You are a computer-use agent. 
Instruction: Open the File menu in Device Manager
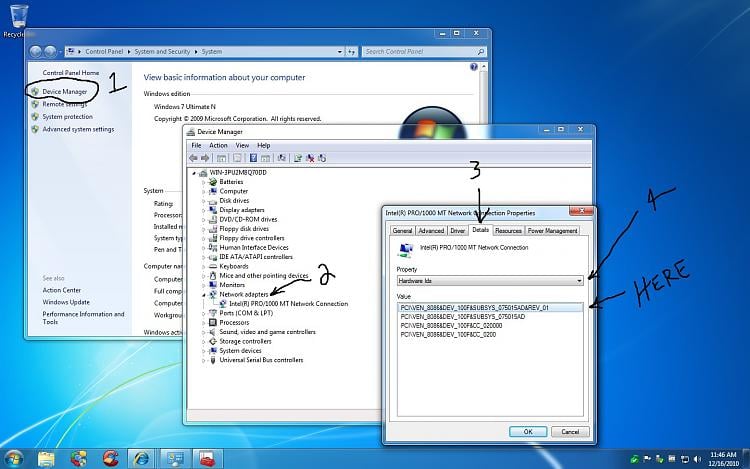coord(196,145)
